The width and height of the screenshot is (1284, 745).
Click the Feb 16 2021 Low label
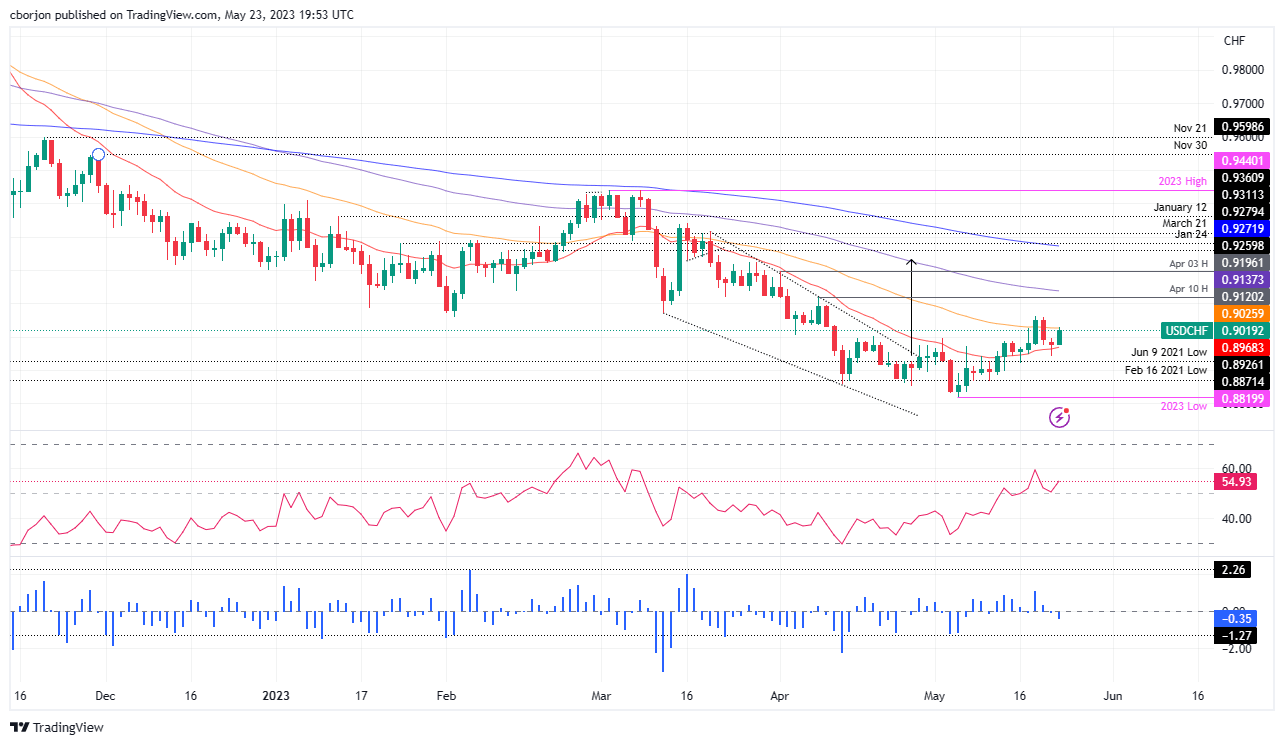point(1165,370)
